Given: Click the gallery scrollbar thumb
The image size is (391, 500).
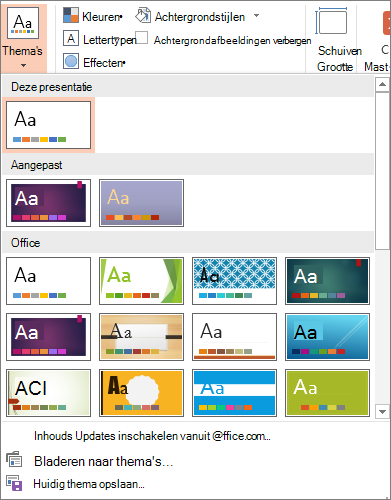Looking at the screenshot, I should point(382,171).
